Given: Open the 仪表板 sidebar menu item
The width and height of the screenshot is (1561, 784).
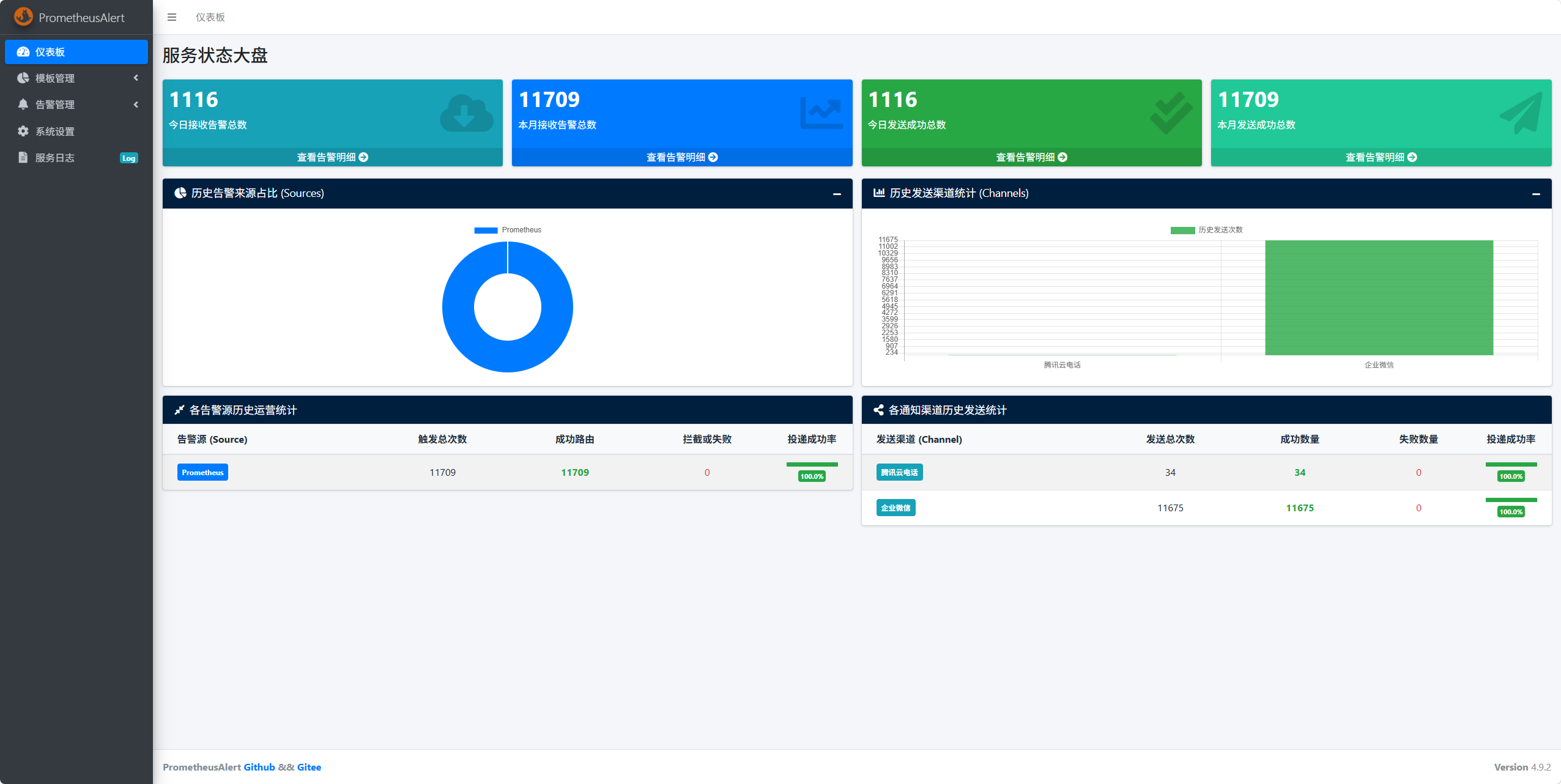Looking at the screenshot, I should 76,52.
